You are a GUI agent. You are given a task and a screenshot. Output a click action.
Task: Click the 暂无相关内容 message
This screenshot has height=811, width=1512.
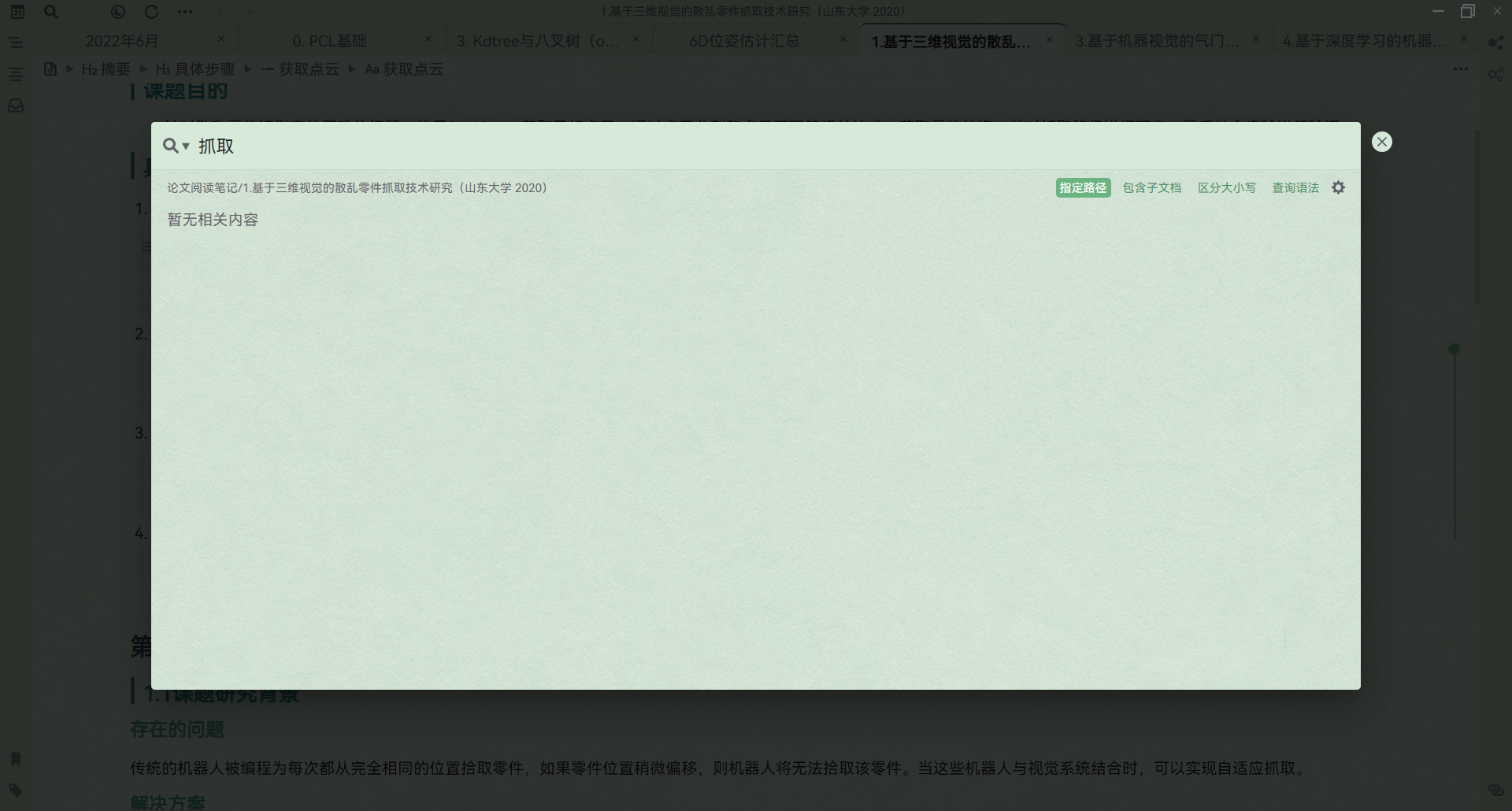tap(213, 220)
